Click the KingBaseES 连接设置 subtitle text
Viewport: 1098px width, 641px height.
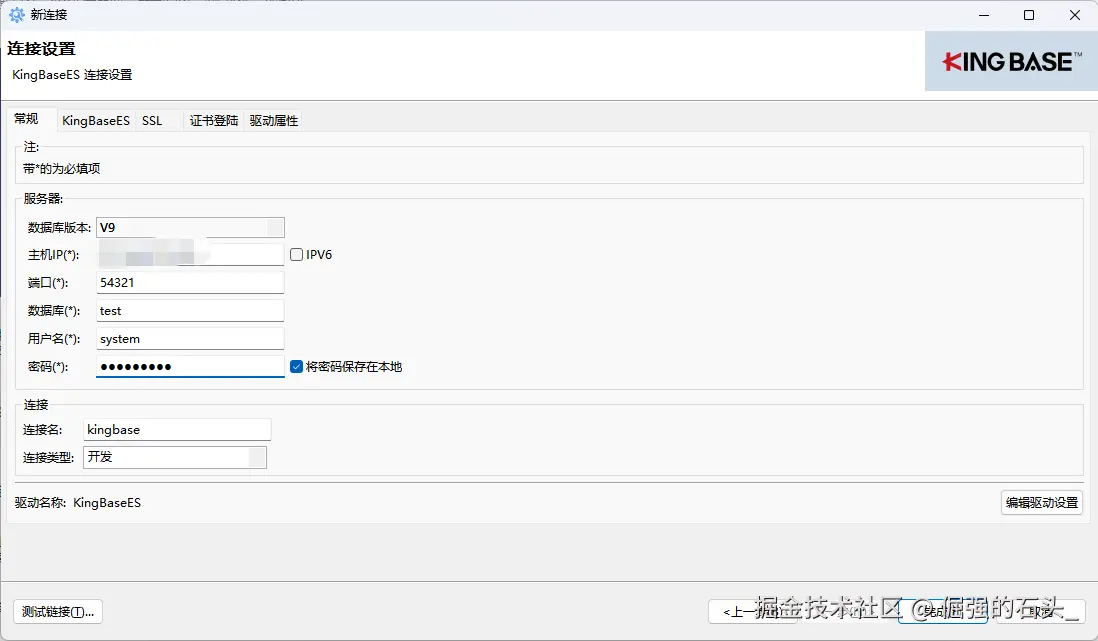(x=72, y=74)
